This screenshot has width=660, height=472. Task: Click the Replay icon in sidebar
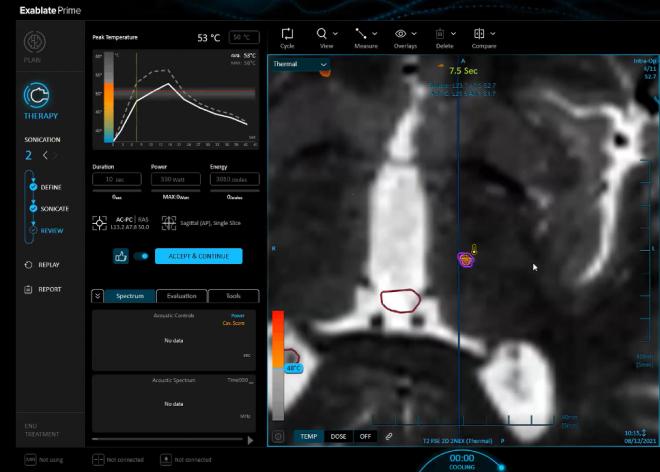tap(29, 265)
